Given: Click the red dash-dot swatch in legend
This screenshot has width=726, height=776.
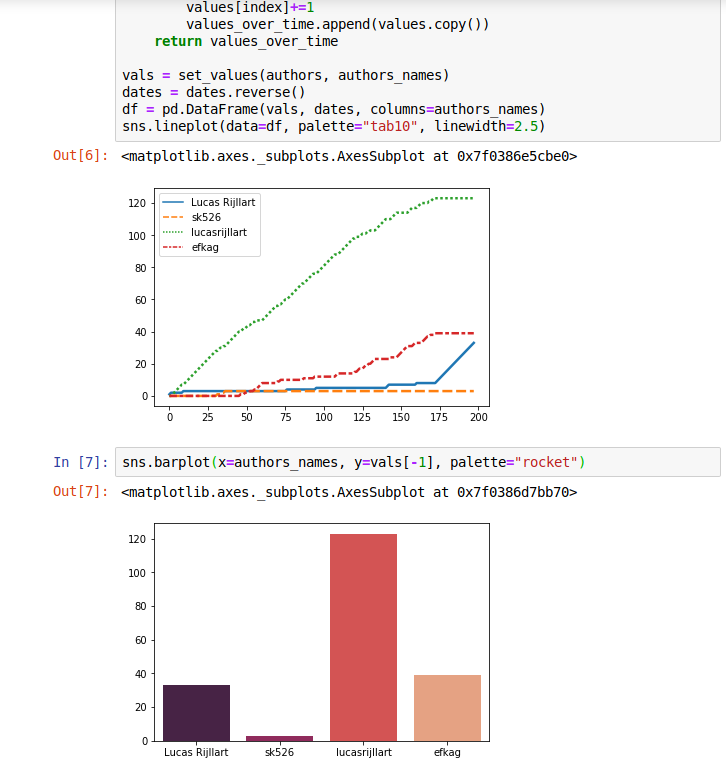Looking at the screenshot, I should [x=173, y=247].
